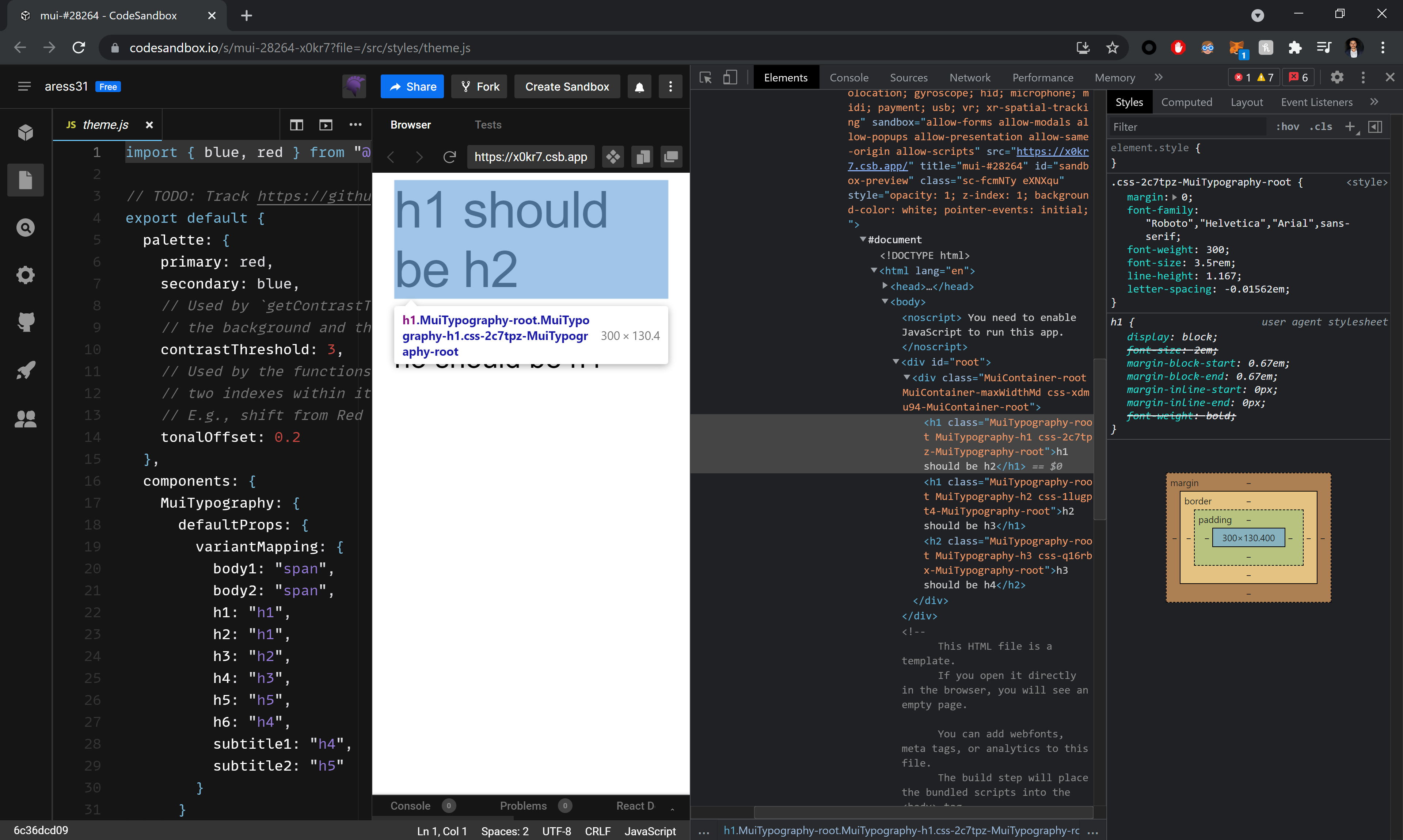Open the GitHub panel in the sidebar
1403x840 pixels.
tap(26, 321)
